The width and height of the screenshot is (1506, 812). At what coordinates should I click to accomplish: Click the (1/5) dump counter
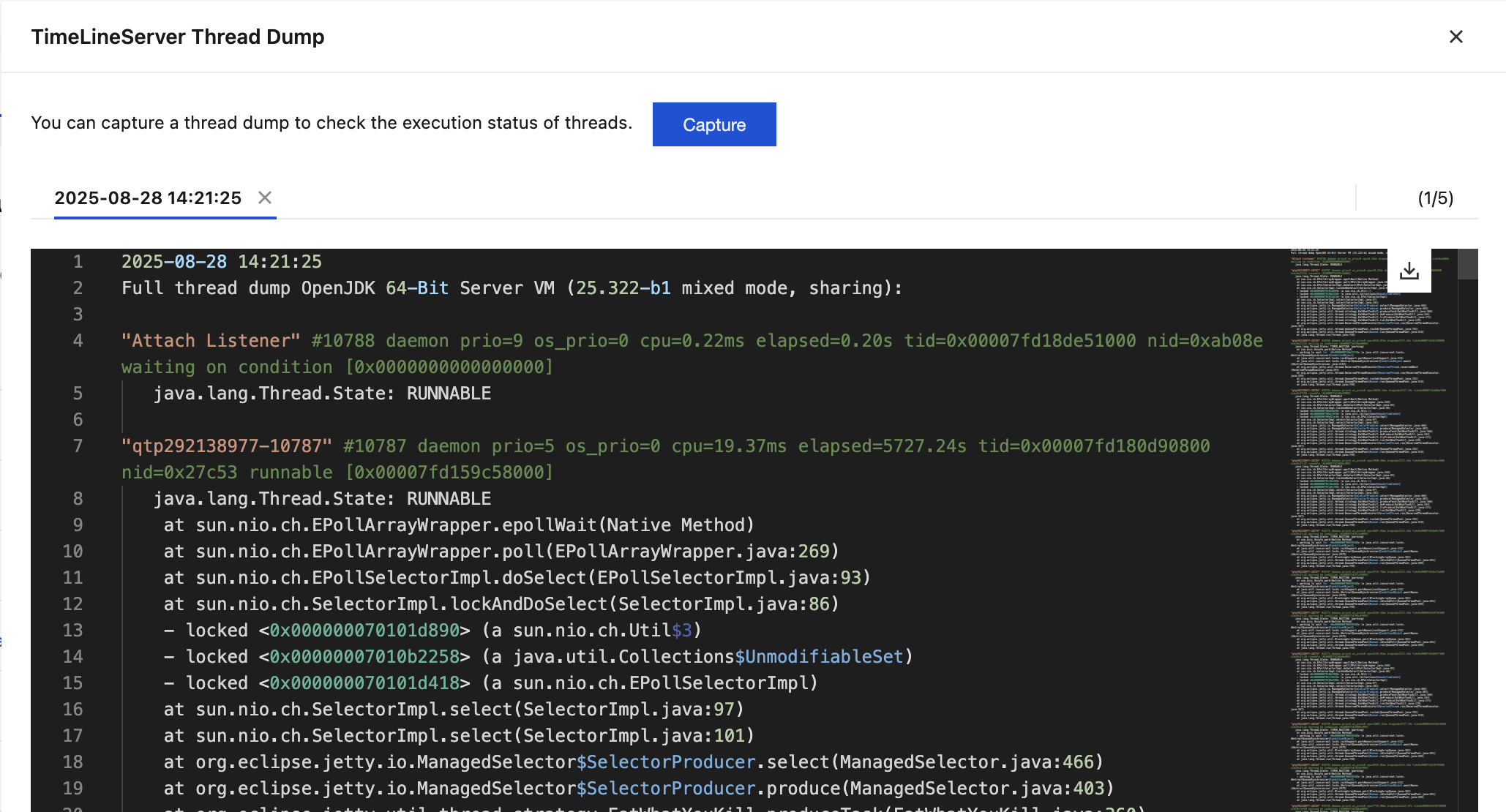pos(1435,198)
